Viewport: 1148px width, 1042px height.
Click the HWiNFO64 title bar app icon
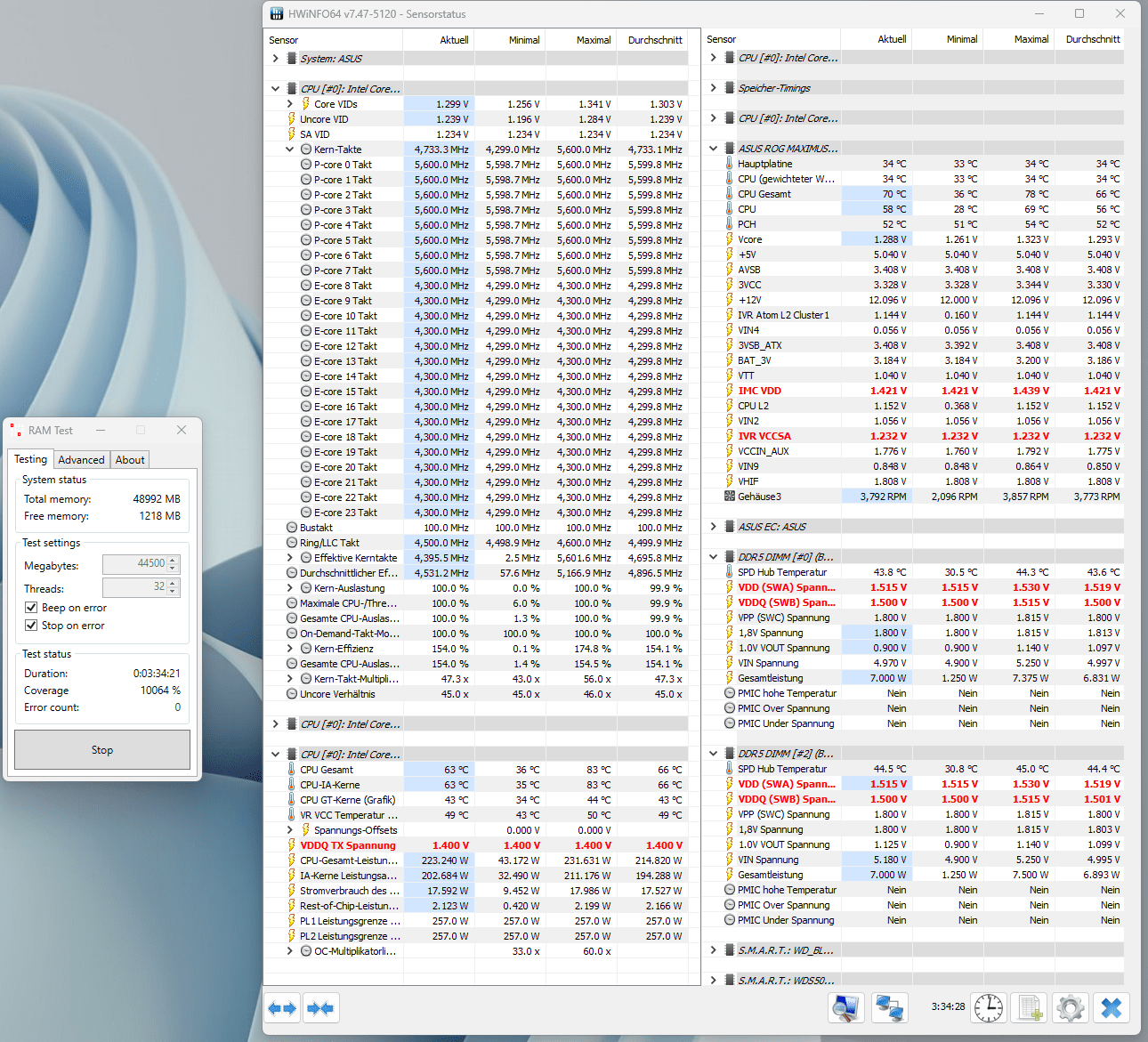click(x=277, y=14)
